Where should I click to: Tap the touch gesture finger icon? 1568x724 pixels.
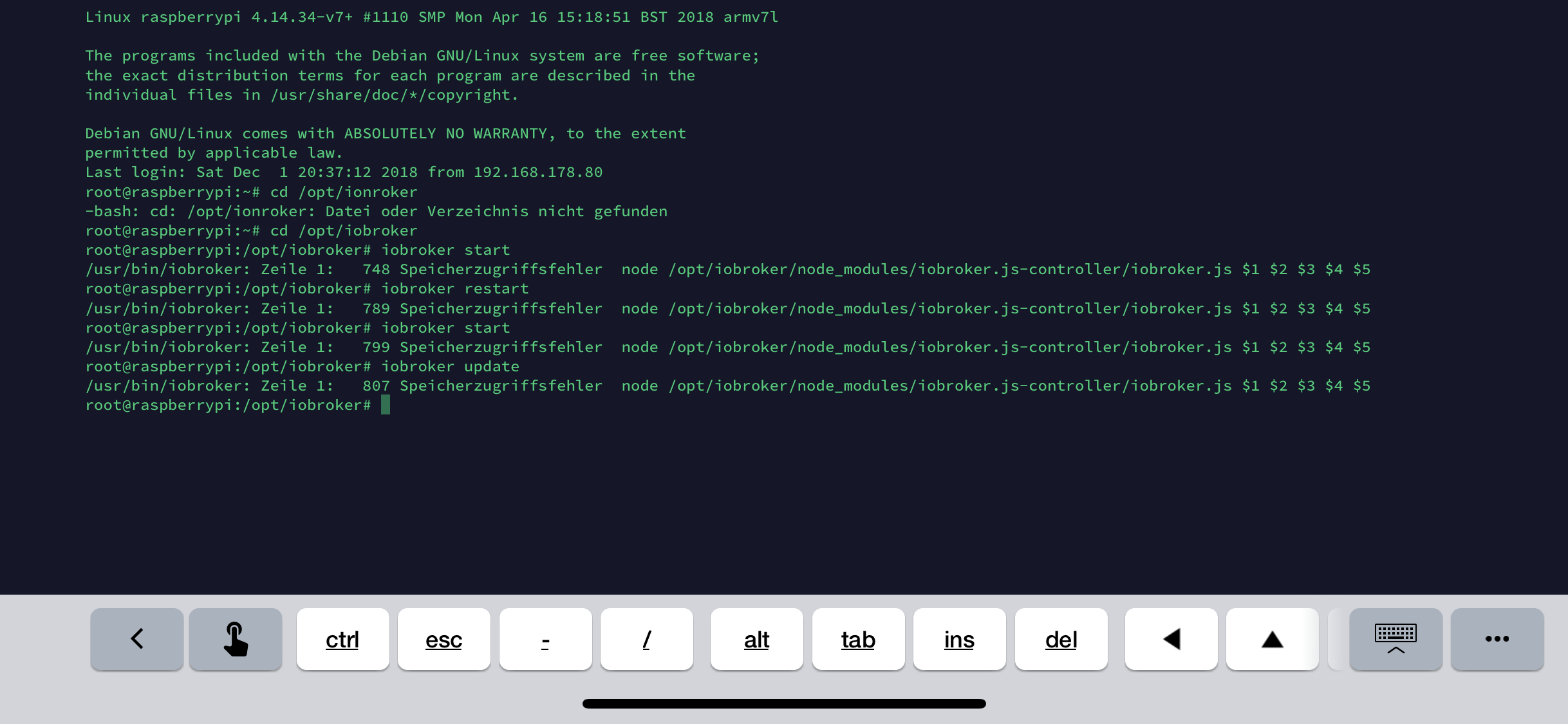236,639
